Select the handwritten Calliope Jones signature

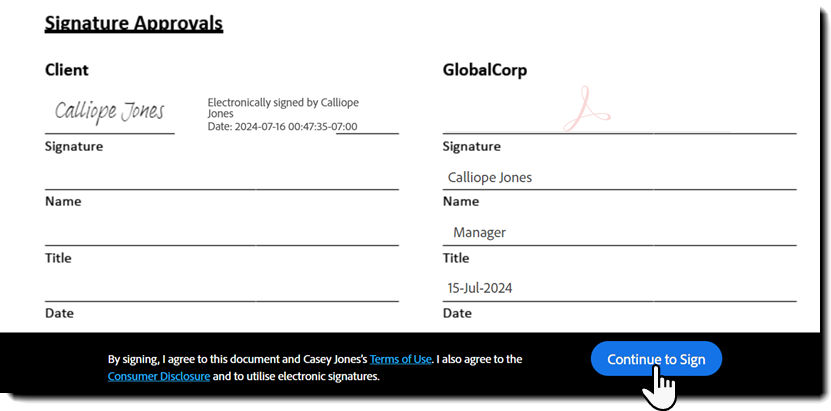110,111
